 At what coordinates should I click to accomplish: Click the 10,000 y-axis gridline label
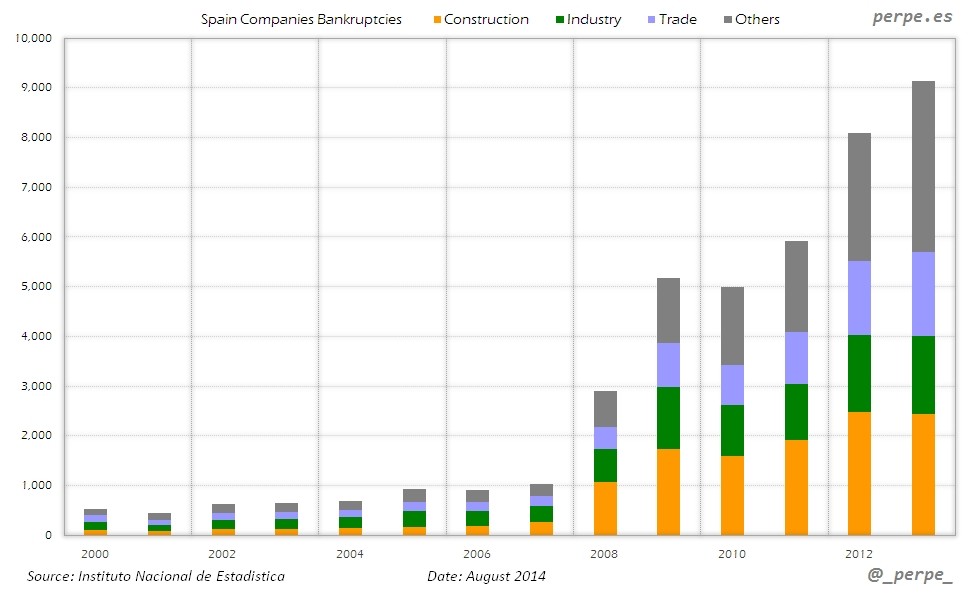coord(34,40)
